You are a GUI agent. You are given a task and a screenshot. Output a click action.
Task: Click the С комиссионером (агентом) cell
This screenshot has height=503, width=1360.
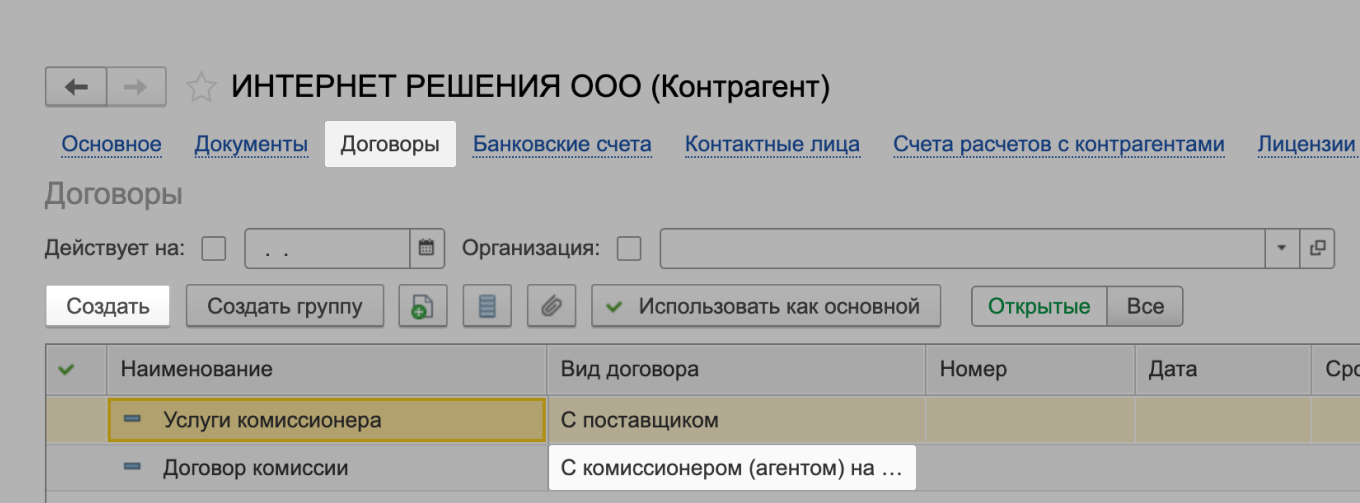pyautogui.click(x=732, y=467)
